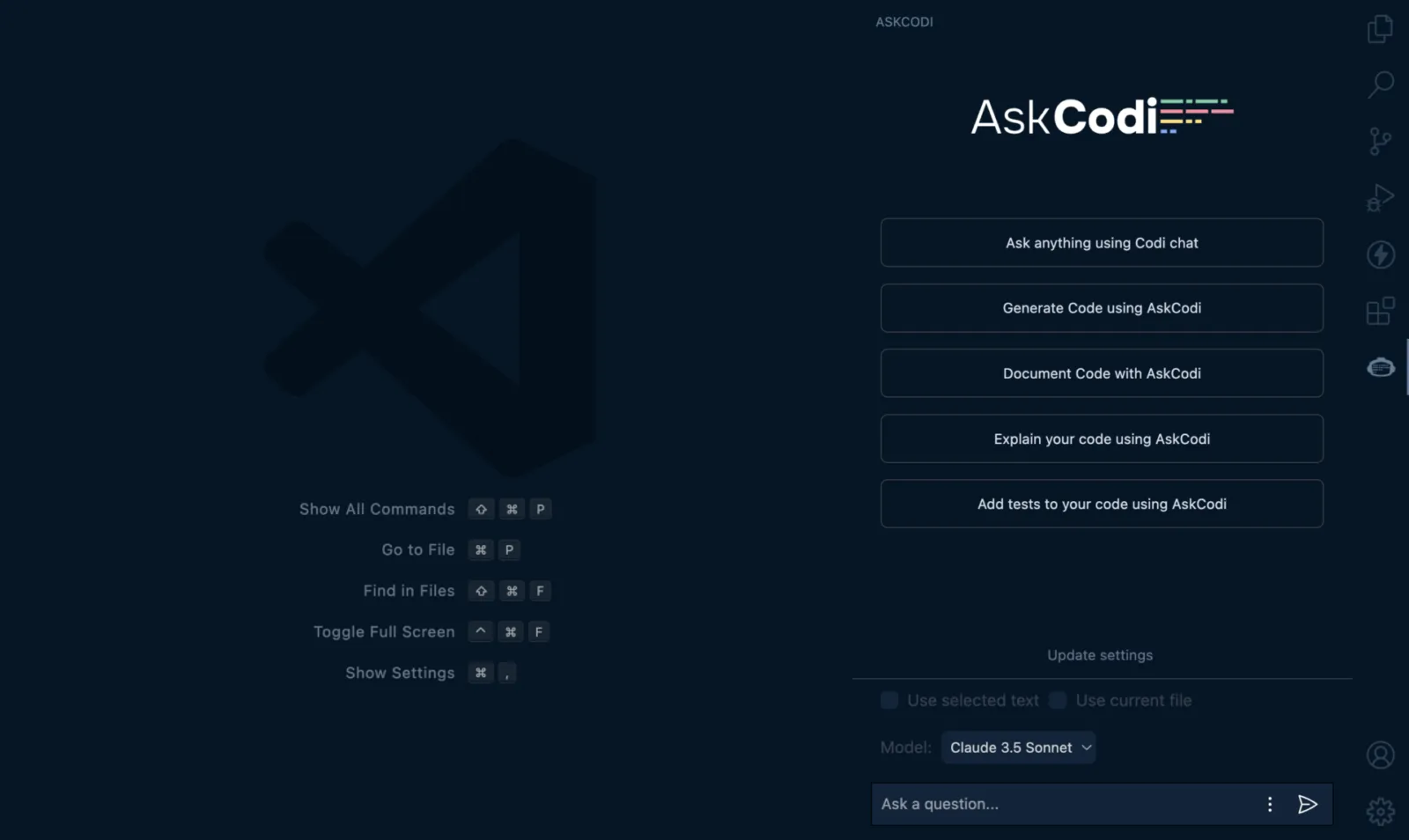Select the AskCodi icon in the activity bar

(1380, 367)
